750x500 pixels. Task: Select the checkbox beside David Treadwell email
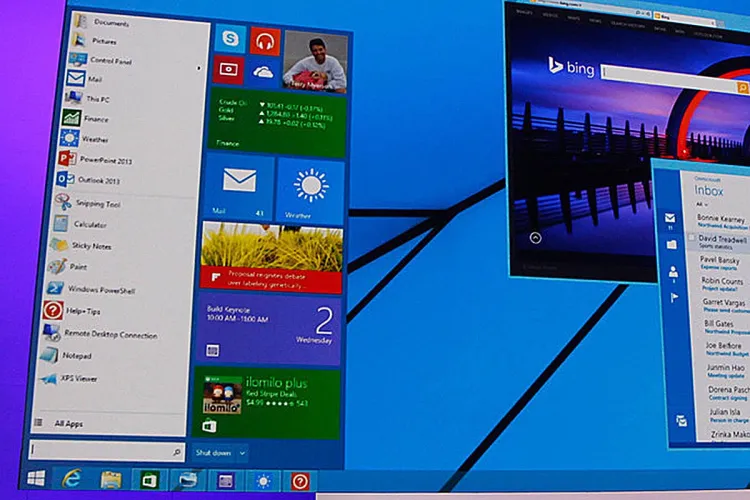[x=692, y=240]
